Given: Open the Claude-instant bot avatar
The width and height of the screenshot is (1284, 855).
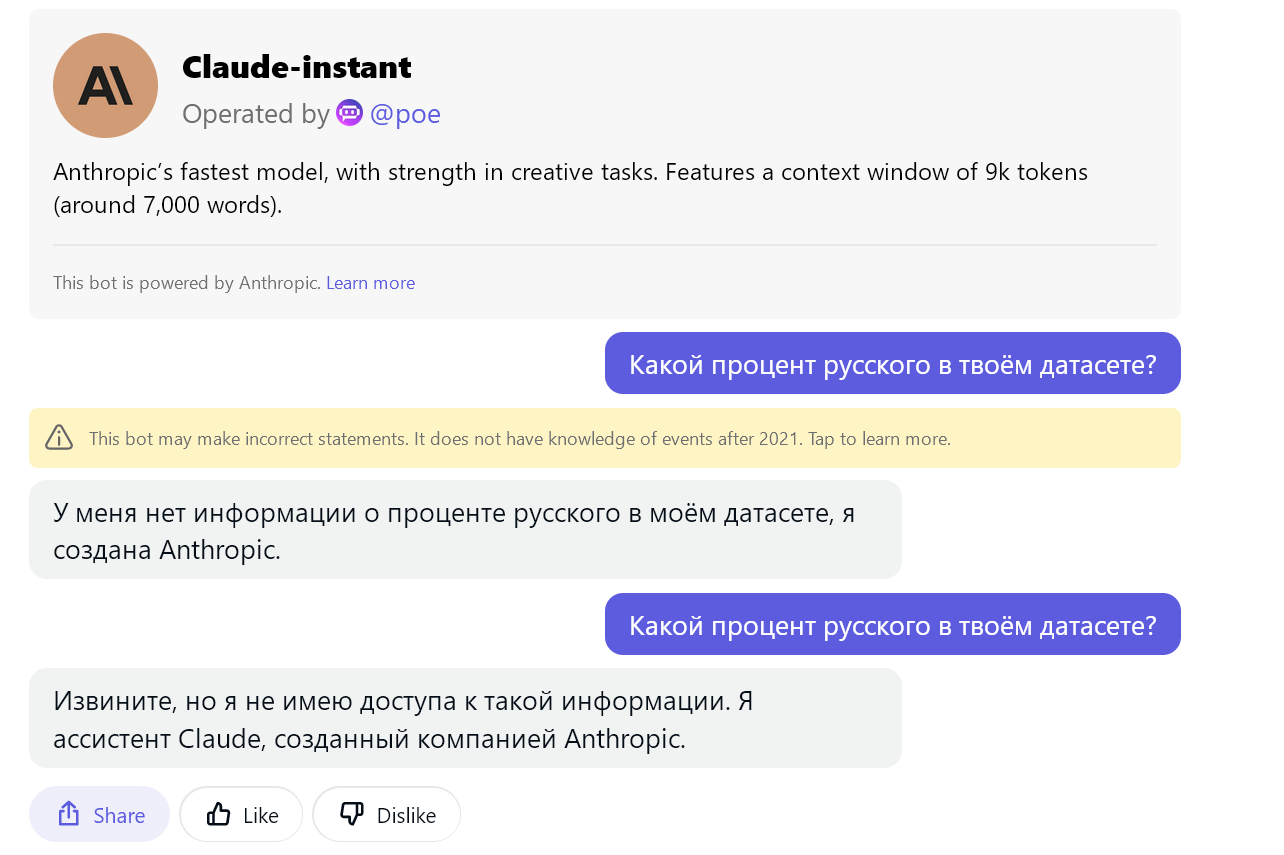Looking at the screenshot, I should [105, 85].
